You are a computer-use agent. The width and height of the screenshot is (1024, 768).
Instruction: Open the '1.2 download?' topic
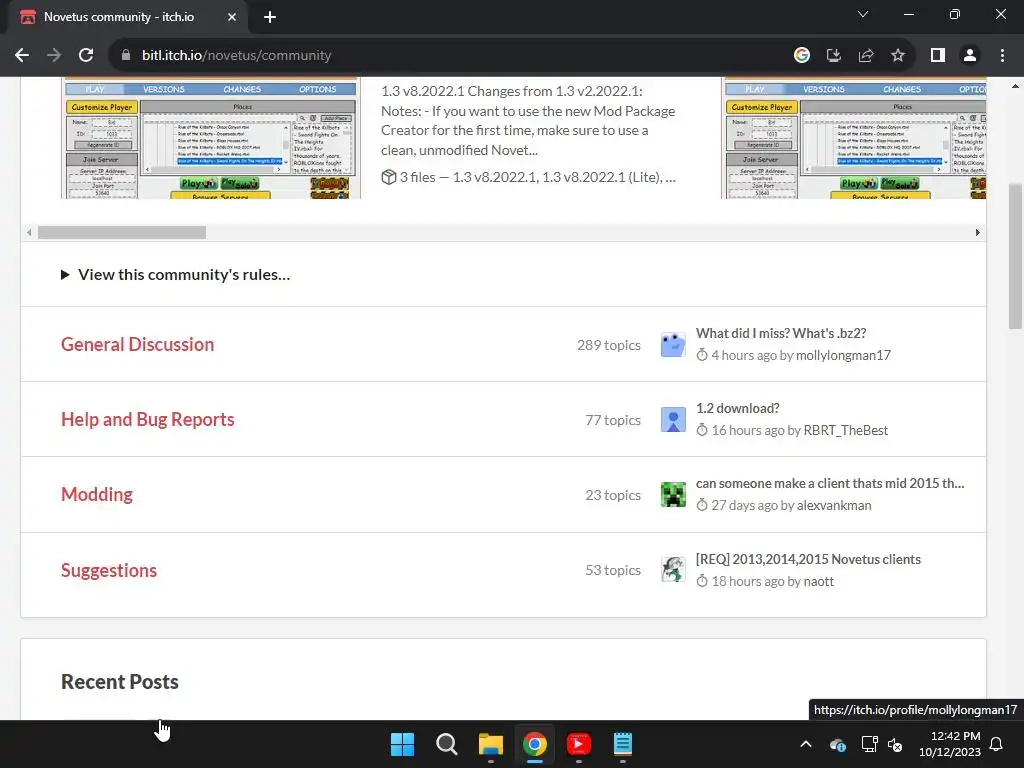point(737,408)
